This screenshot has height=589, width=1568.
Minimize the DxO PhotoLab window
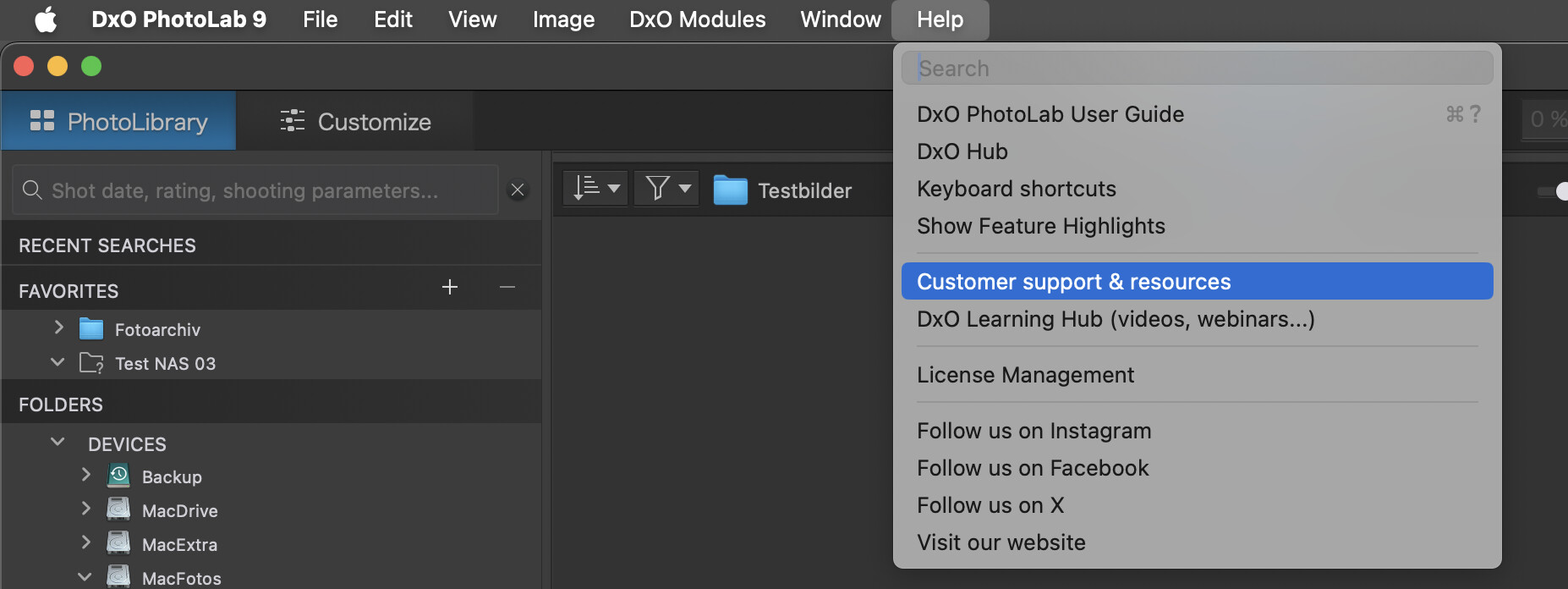tap(58, 66)
